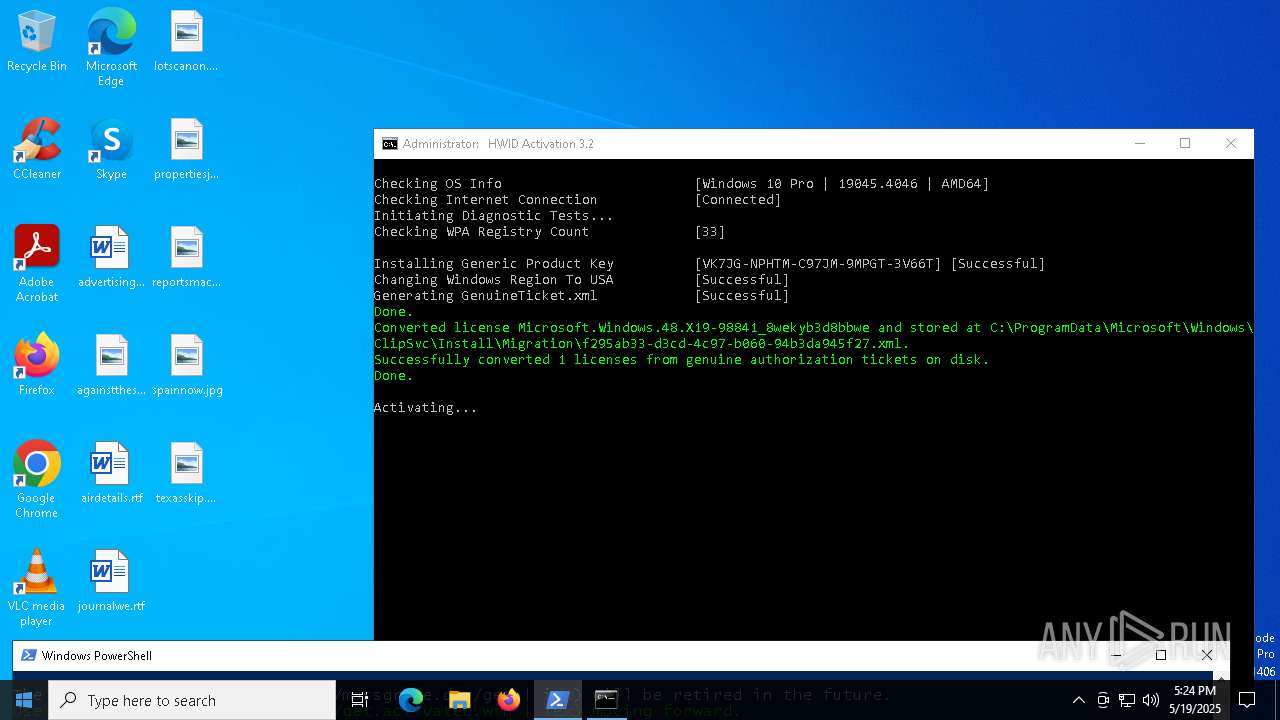Open the network status tray icon
Screen dimensions: 1280x720
click(x=1127, y=700)
